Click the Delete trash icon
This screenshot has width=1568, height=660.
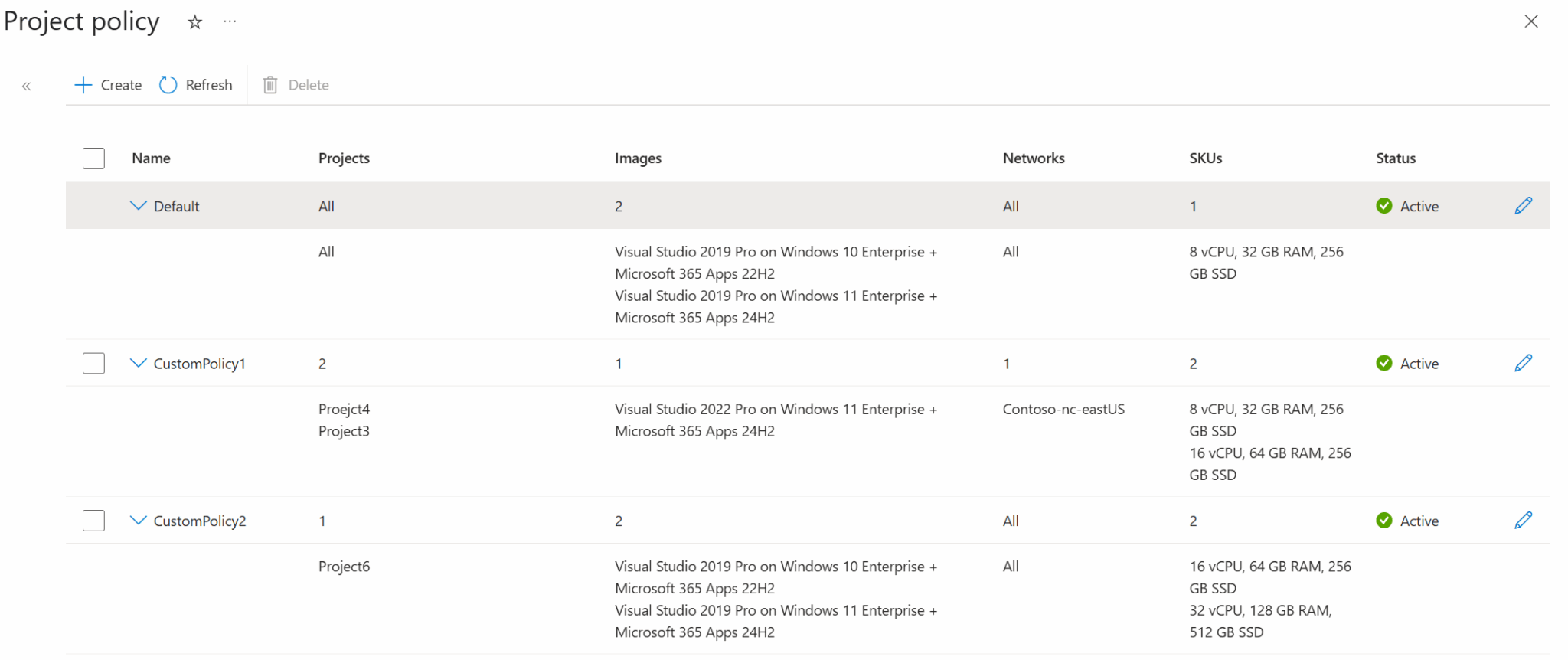pyautogui.click(x=270, y=85)
